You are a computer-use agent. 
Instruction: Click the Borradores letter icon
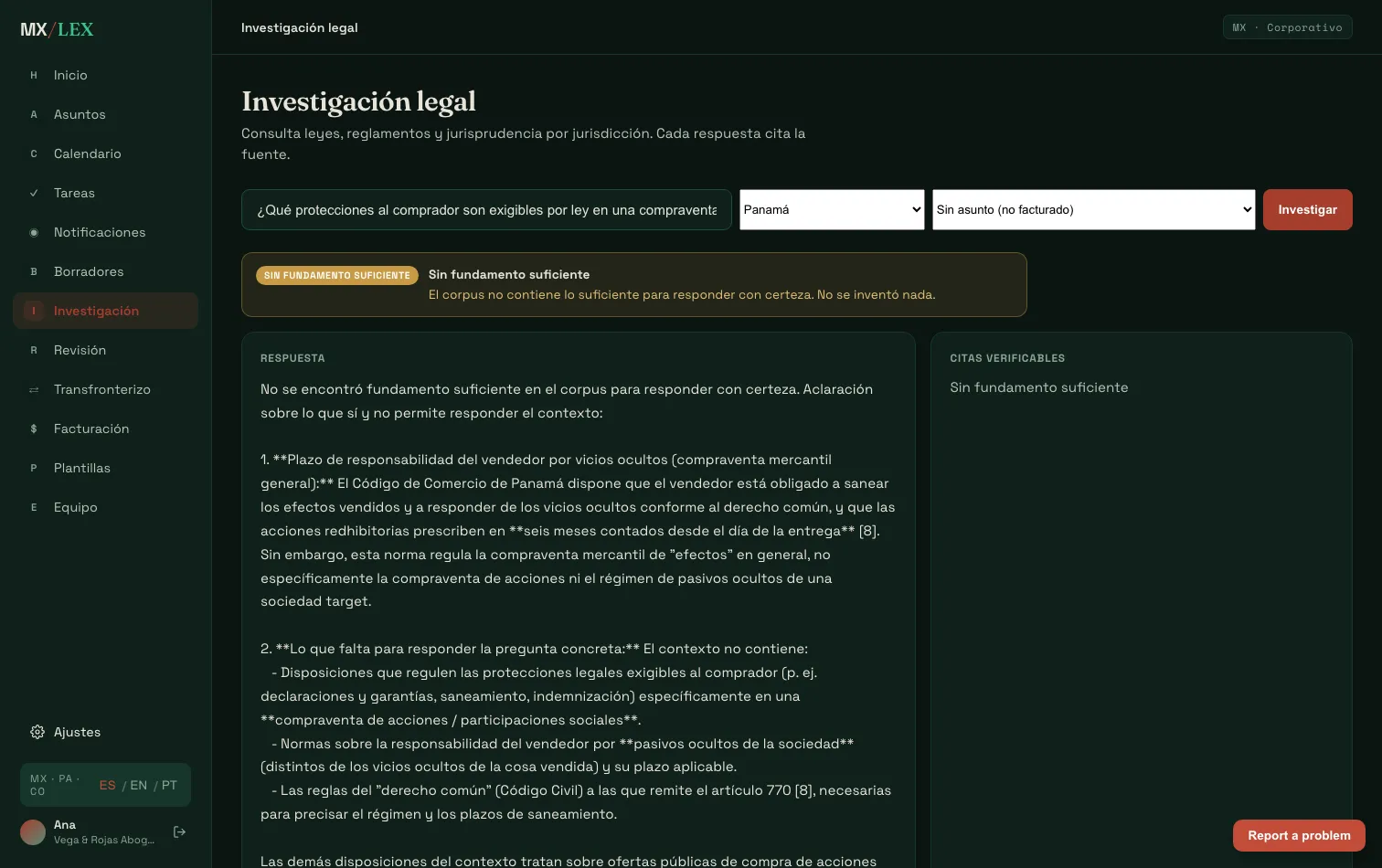pyautogui.click(x=34, y=271)
